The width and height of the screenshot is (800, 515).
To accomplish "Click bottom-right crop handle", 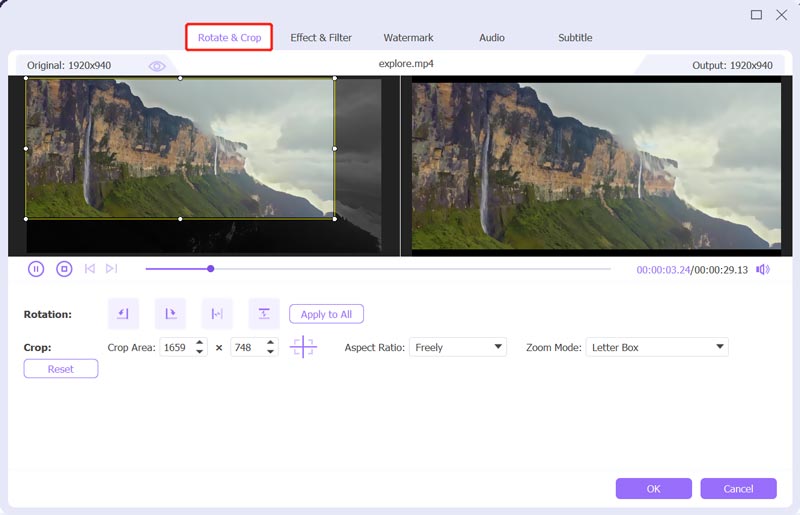I will click(x=335, y=218).
